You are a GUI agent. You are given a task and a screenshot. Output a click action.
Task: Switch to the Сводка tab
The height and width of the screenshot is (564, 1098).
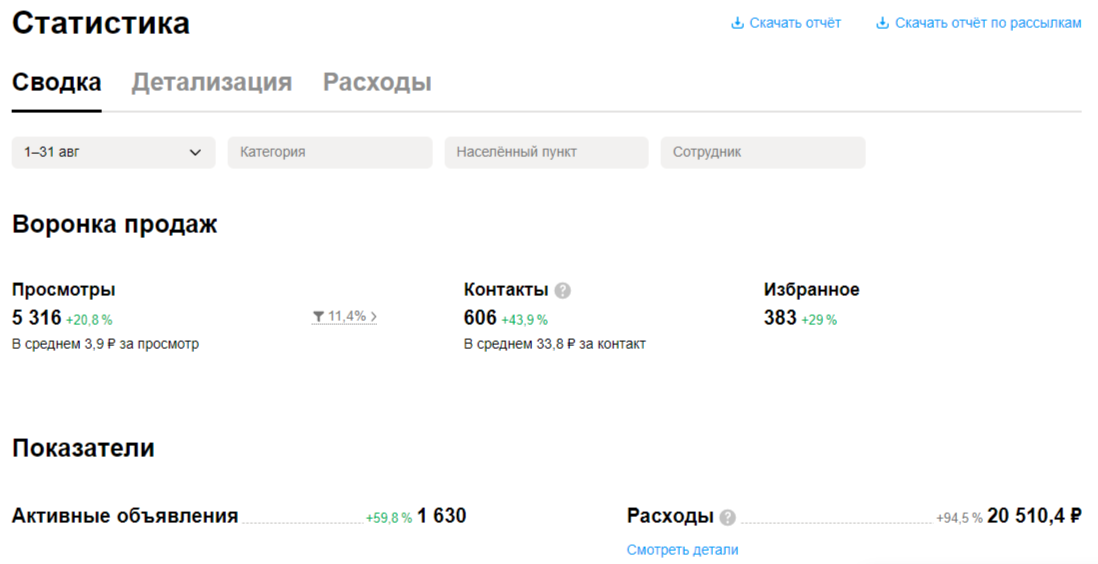tap(56, 82)
